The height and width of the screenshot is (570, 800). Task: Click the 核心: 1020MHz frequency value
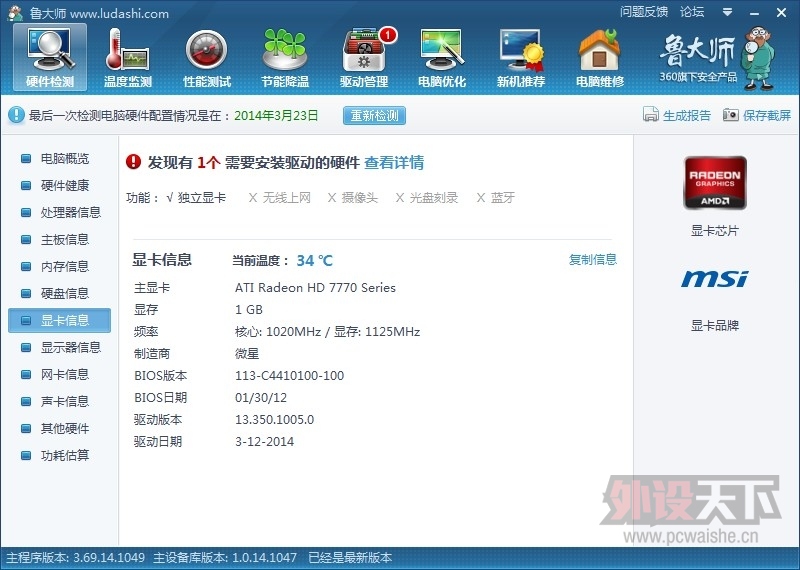point(278,332)
